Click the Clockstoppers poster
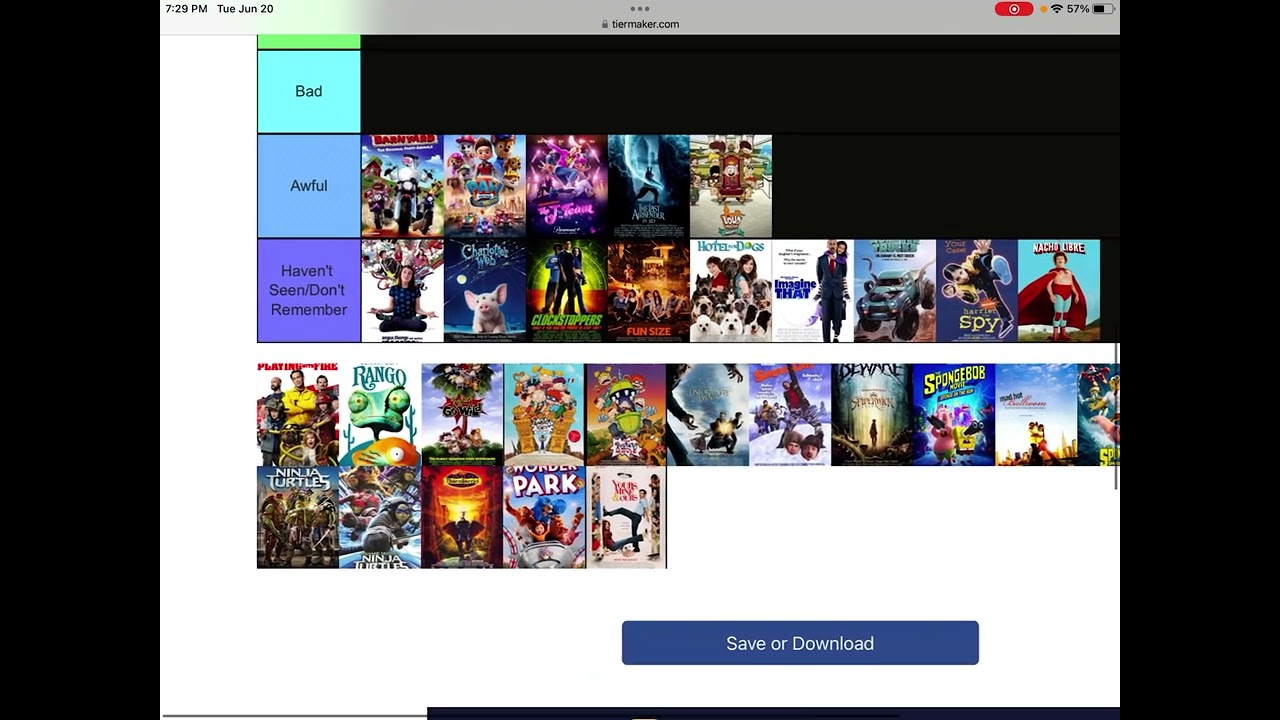The width and height of the screenshot is (1280, 720). coord(567,290)
